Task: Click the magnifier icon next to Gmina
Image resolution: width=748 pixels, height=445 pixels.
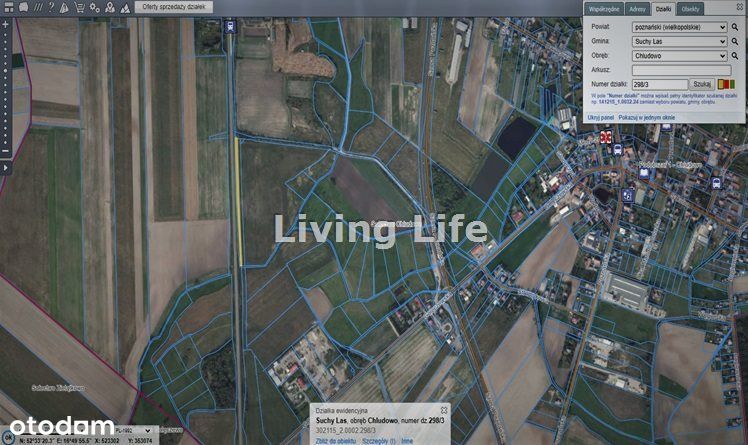Action: pos(735,41)
